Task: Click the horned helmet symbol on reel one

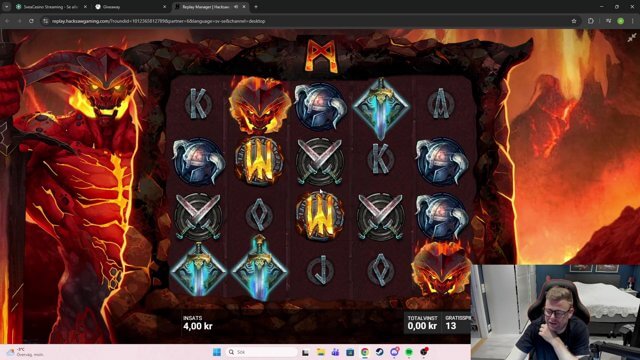Action: tap(198, 161)
